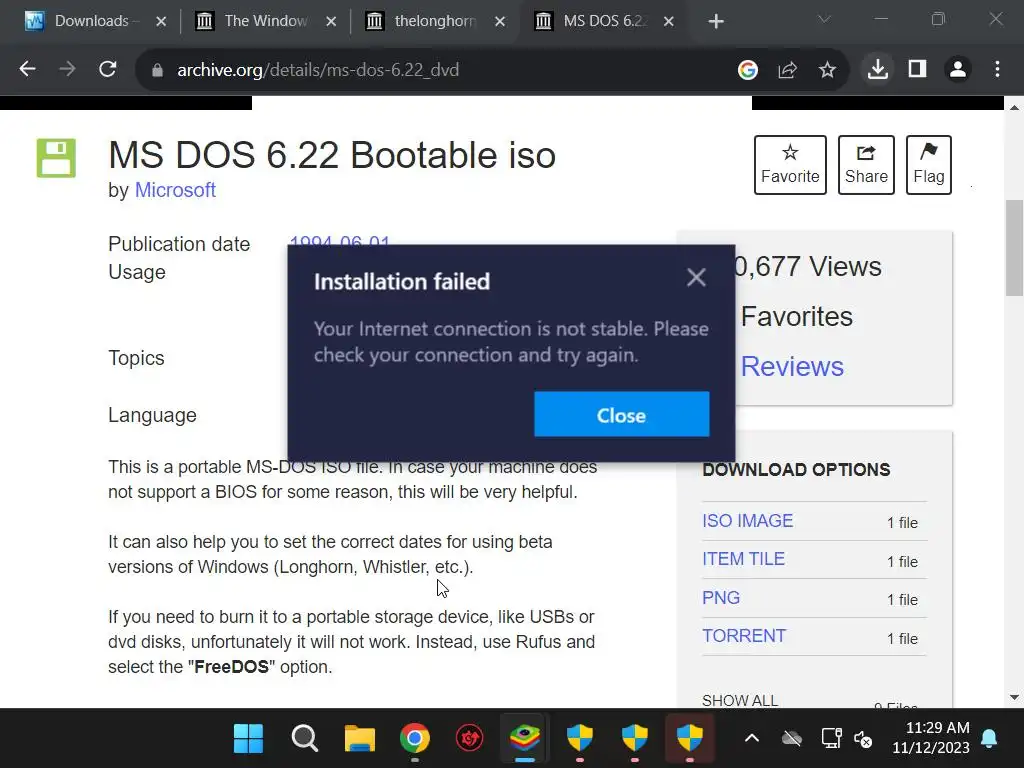Click the address bar URL

coord(318,70)
